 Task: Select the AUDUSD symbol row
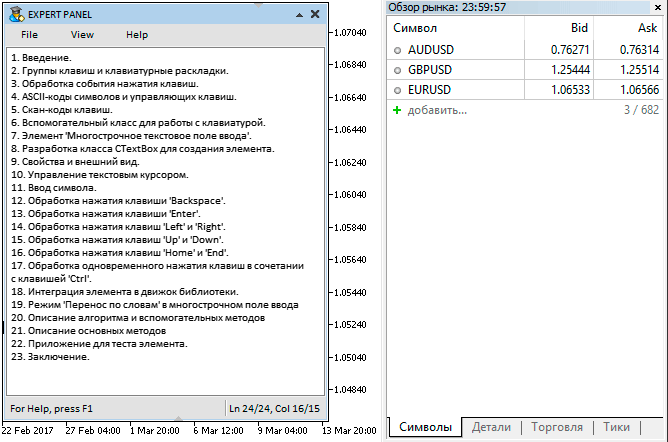[525, 50]
